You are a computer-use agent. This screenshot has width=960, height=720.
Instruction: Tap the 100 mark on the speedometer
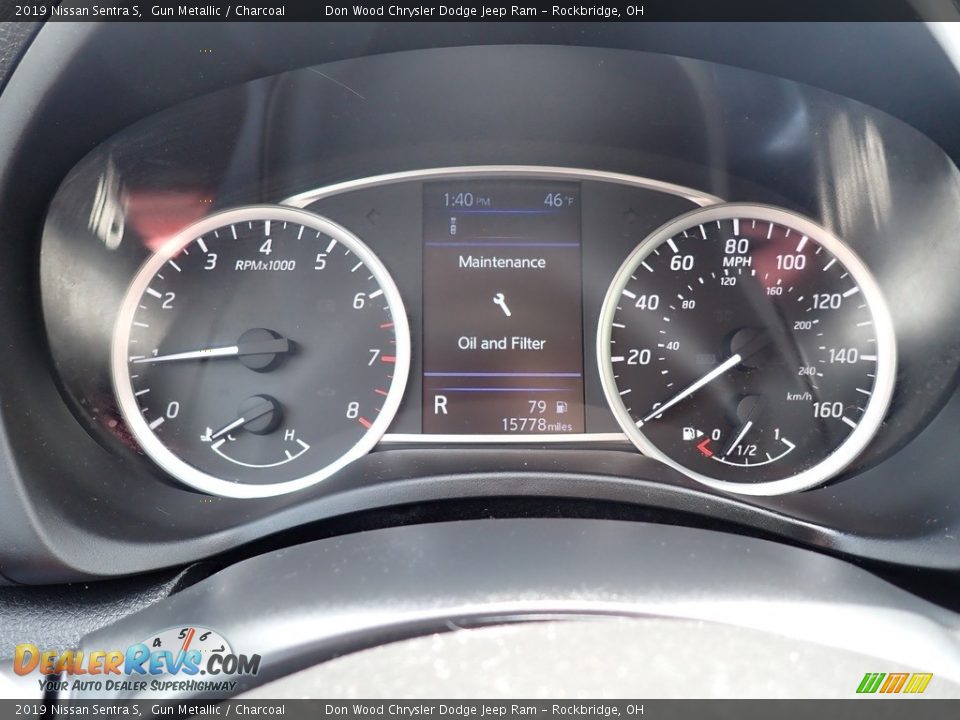pyautogui.click(x=790, y=263)
